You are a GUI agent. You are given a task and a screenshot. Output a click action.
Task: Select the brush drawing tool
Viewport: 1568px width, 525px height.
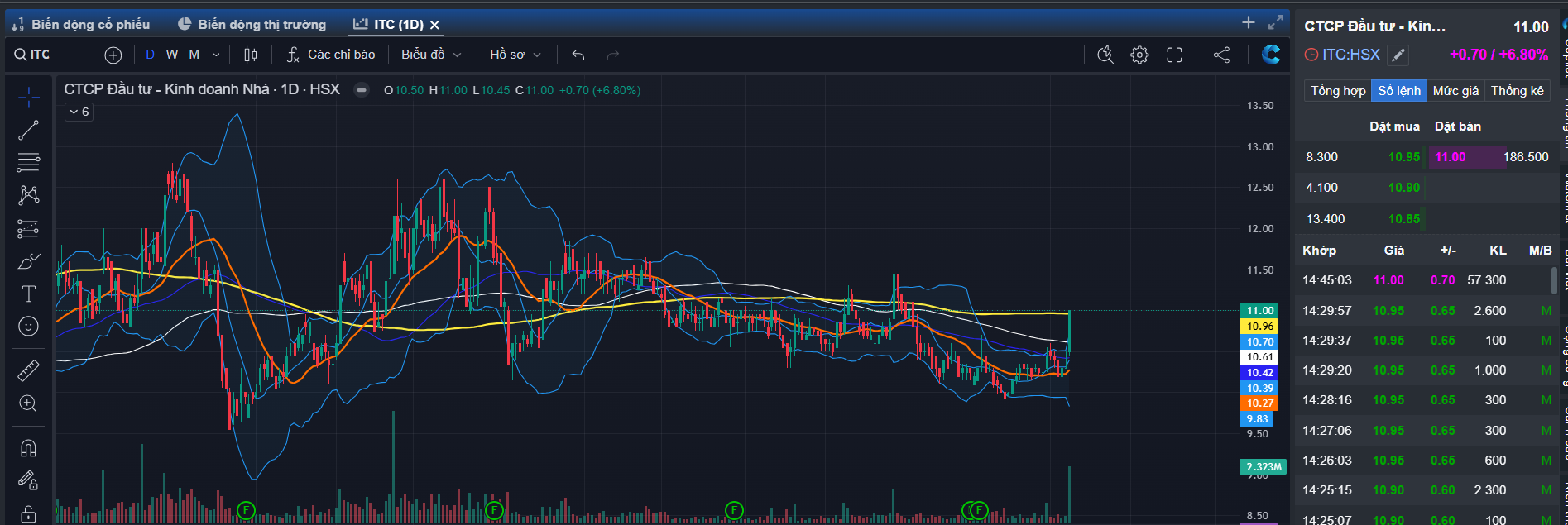point(28,261)
